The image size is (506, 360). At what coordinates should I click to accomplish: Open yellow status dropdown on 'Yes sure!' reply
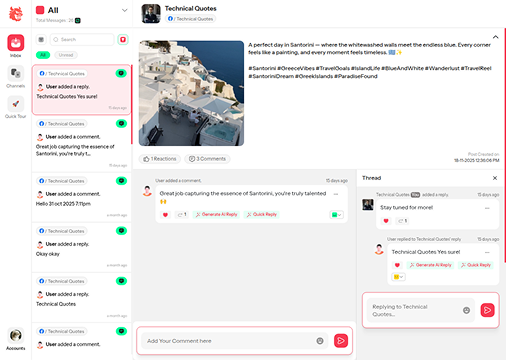[398, 277]
